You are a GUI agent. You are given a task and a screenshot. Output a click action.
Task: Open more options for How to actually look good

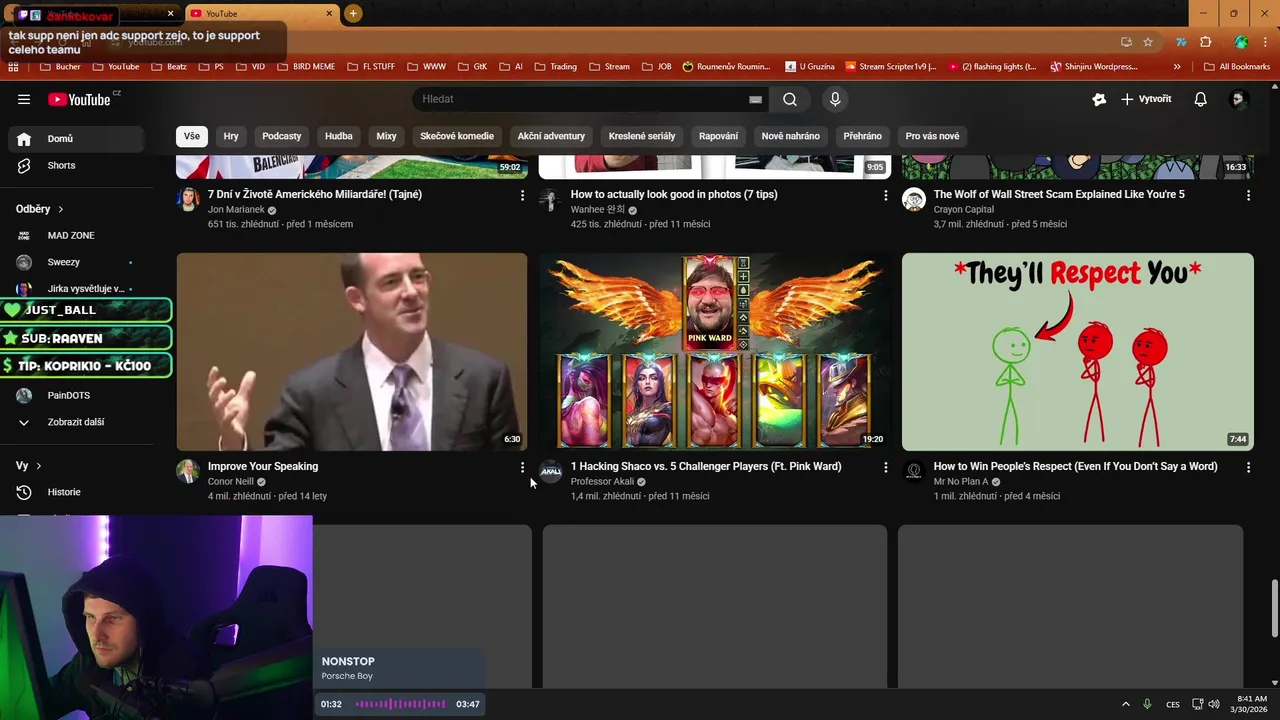point(885,195)
